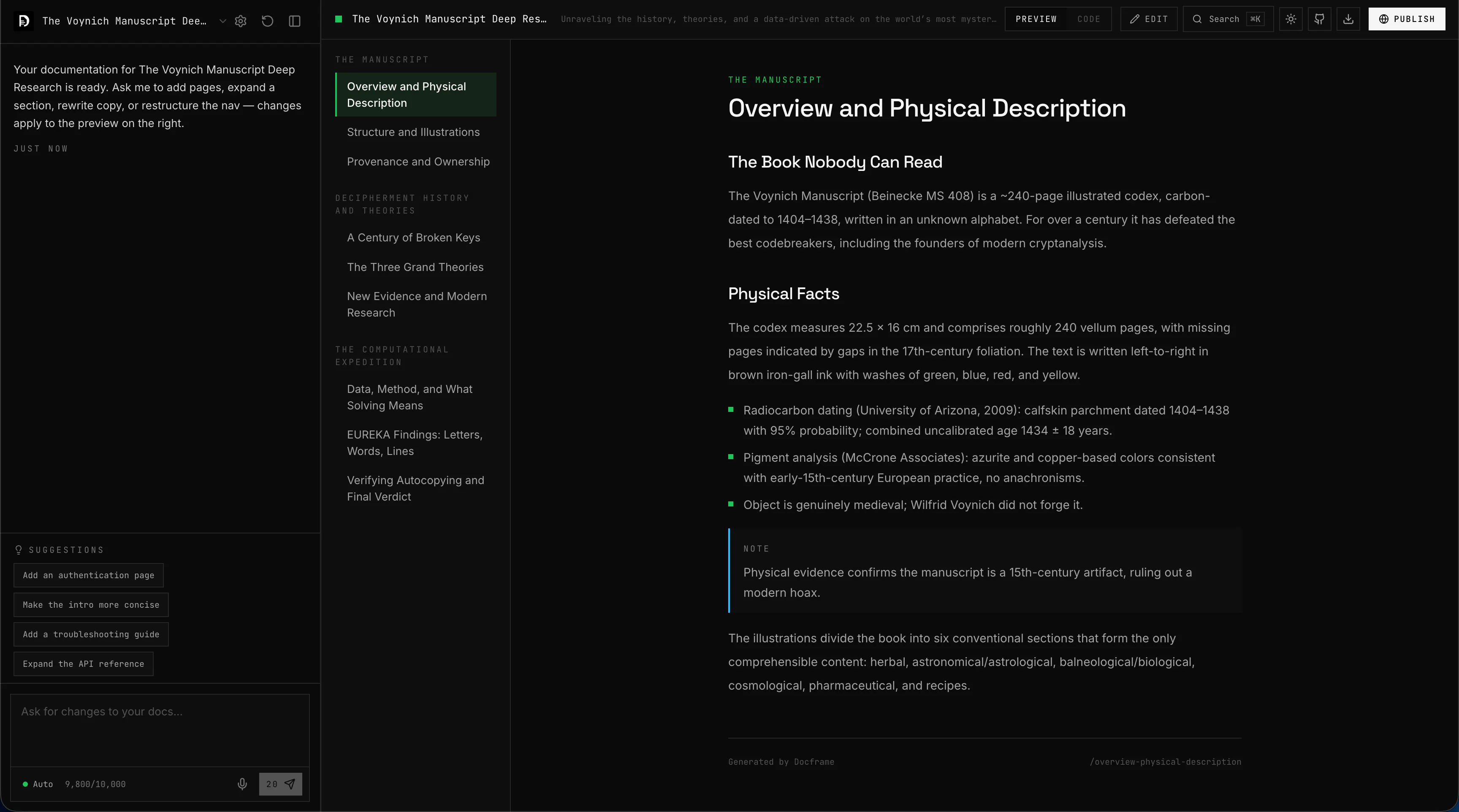The image size is (1459, 812).
Task: Click suggestion Expand the API reference
Action: click(83, 663)
